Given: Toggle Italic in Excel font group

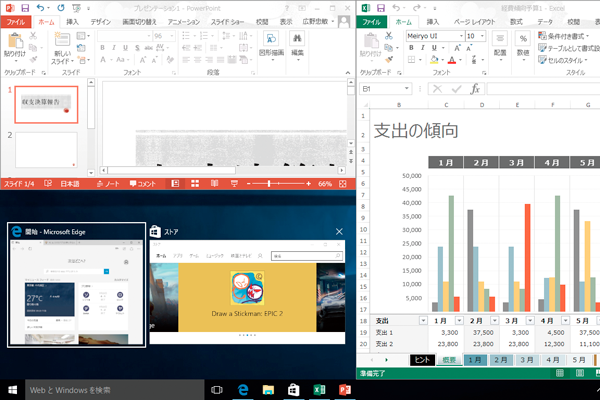Looking at the screenshot, I should 422,48.
